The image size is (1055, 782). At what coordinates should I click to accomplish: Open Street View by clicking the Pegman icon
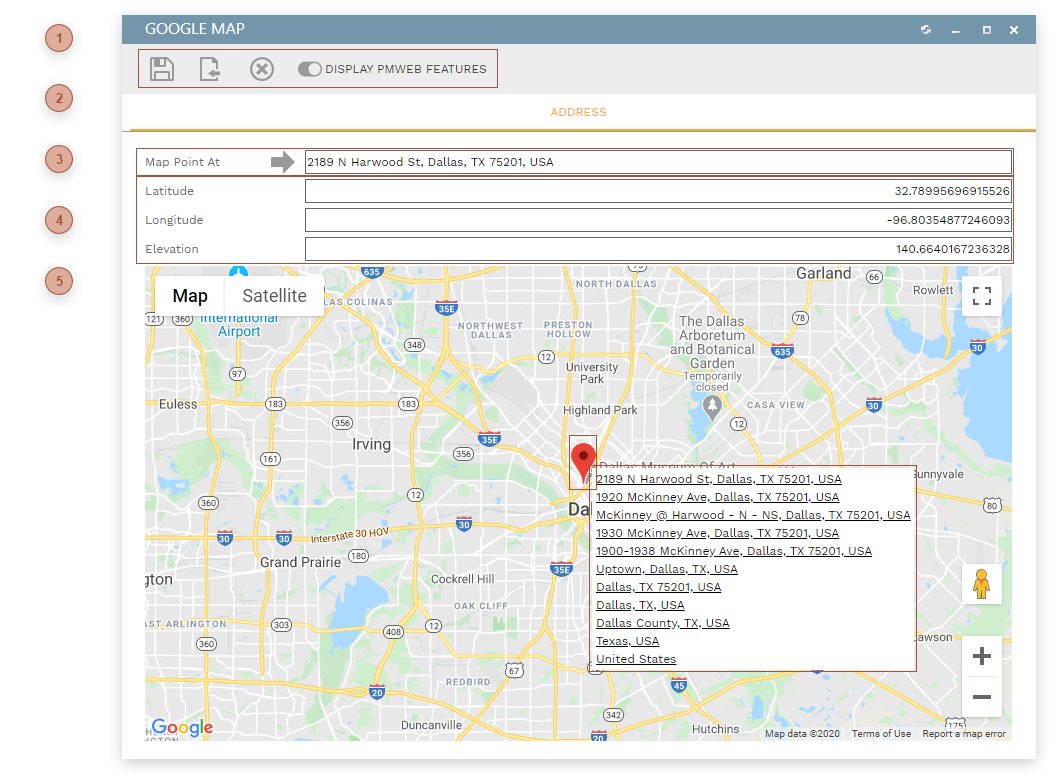[981, 583]
